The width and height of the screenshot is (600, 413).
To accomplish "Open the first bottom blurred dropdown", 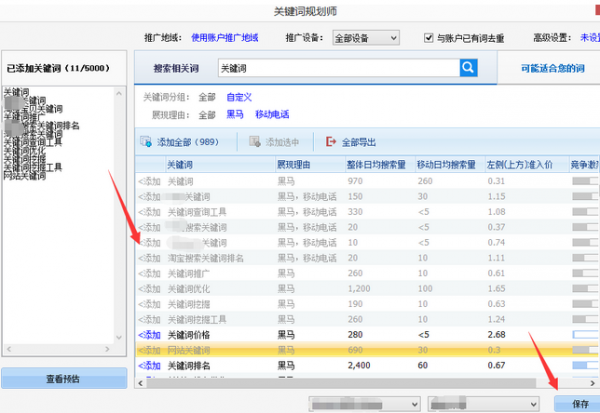I will (366, 404).
